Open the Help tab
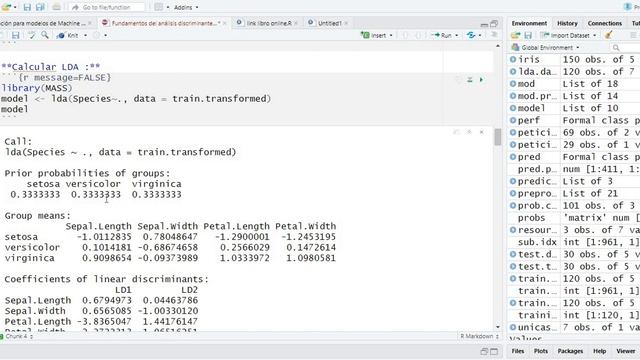Viewport: 640px width, 360px height. (x=599, y=351)
